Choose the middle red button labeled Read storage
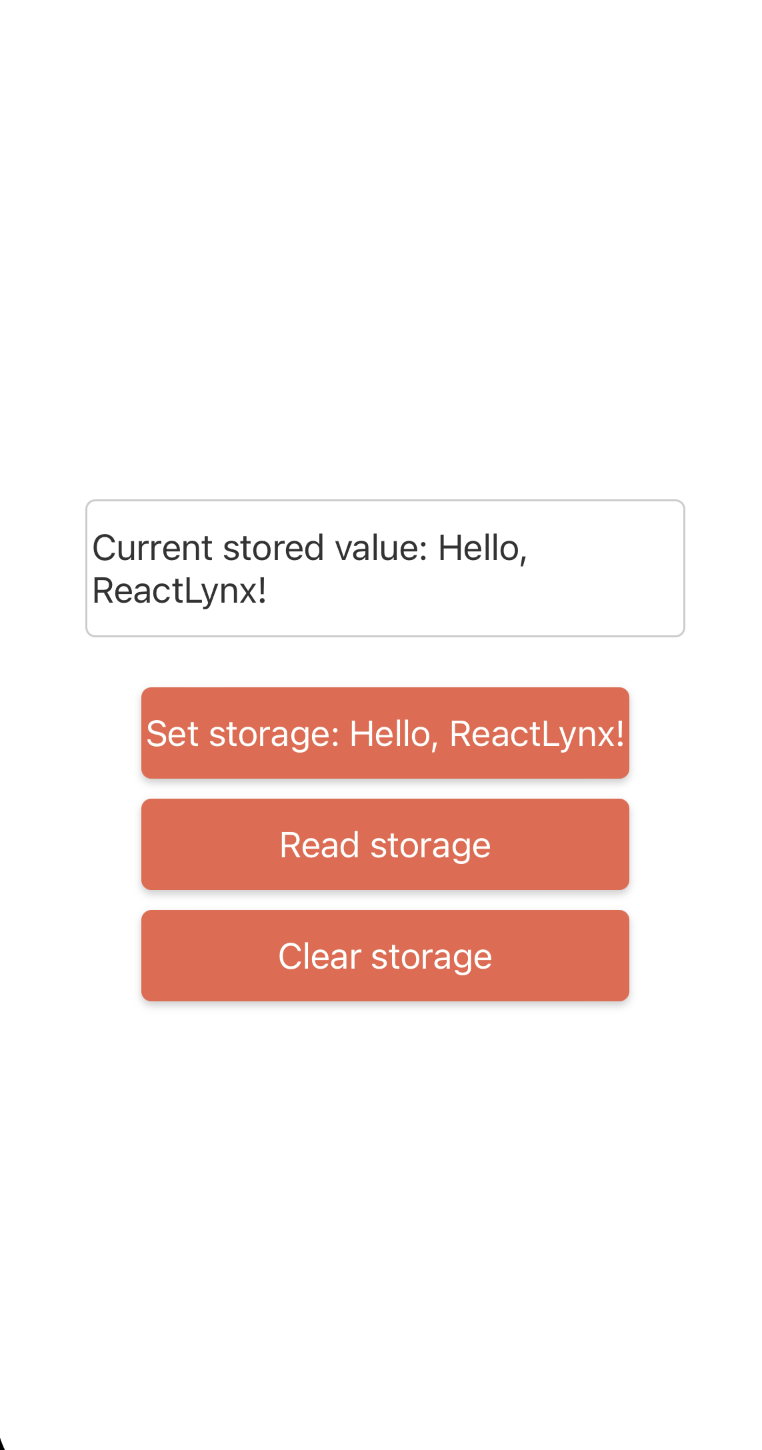 (385, 844)
